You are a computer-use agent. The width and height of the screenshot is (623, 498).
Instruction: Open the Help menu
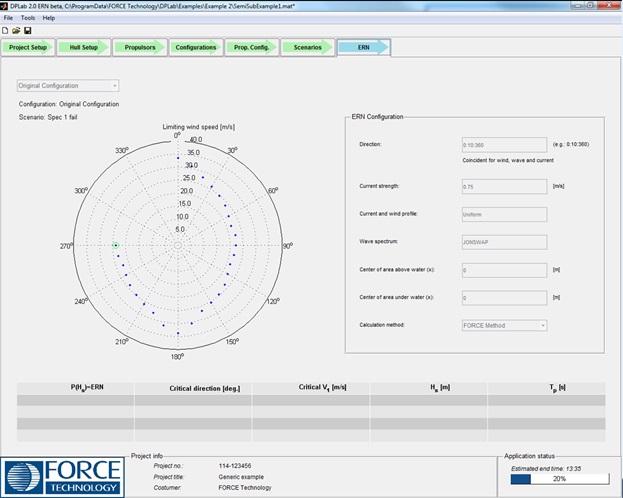[49, 18]
